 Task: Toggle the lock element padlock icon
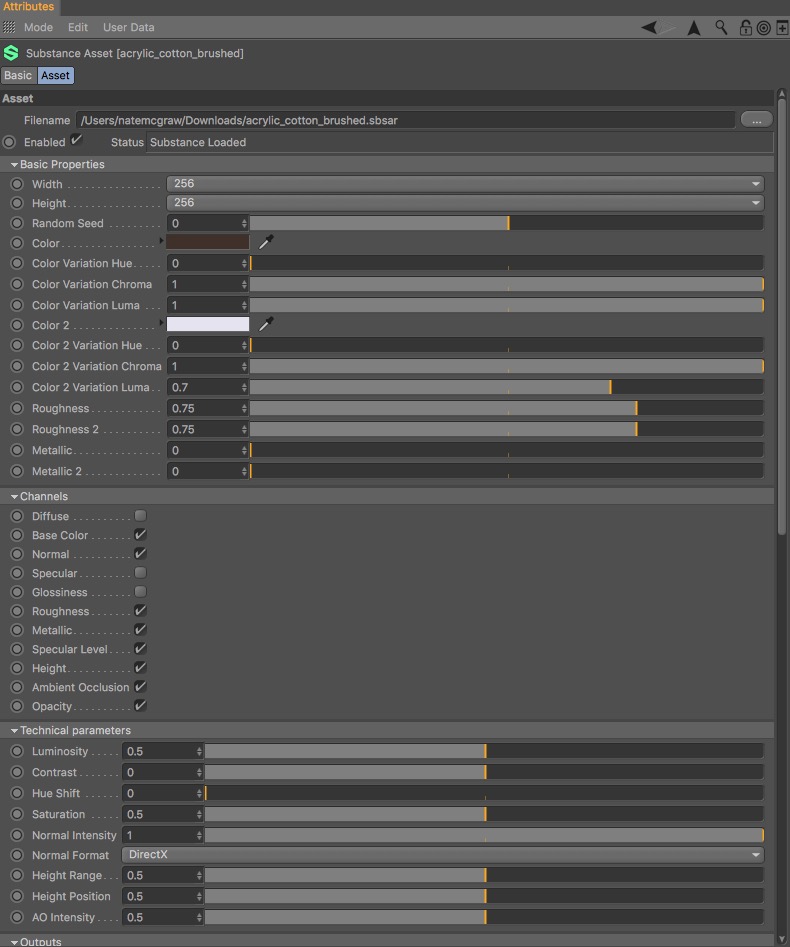[x=746, y=28]
